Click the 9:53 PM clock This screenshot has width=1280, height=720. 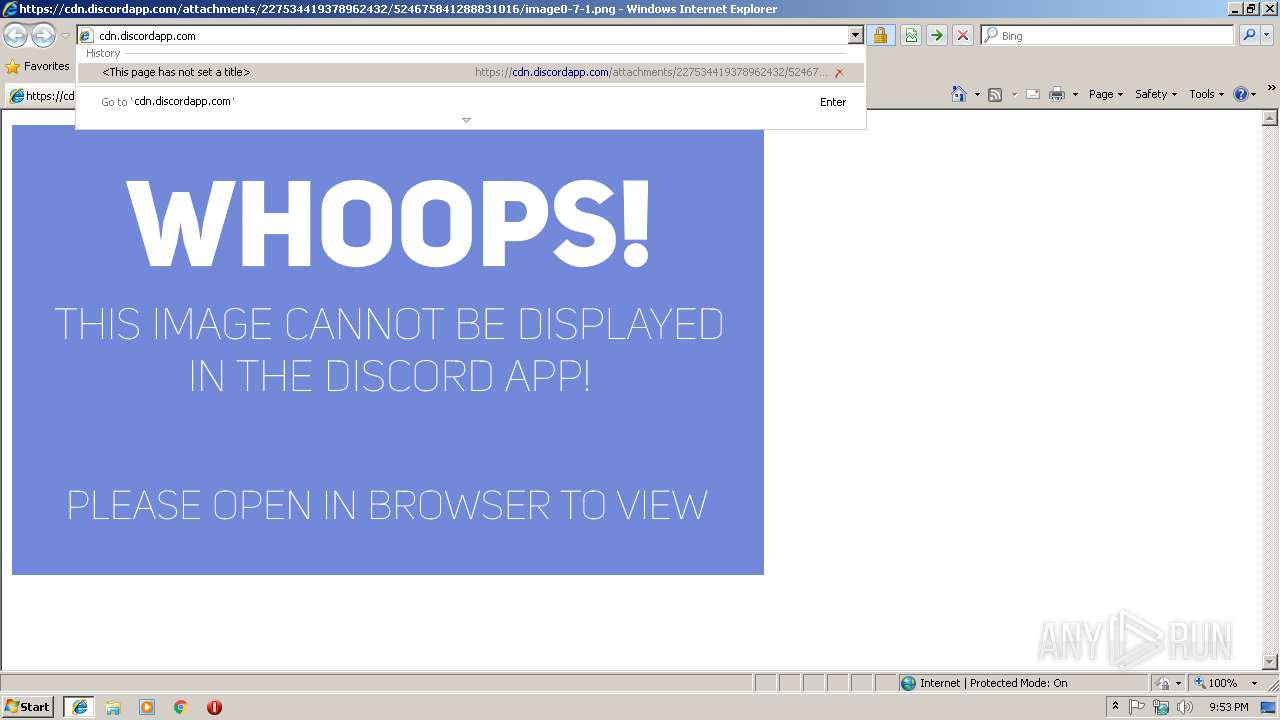tap(1229, 707)
